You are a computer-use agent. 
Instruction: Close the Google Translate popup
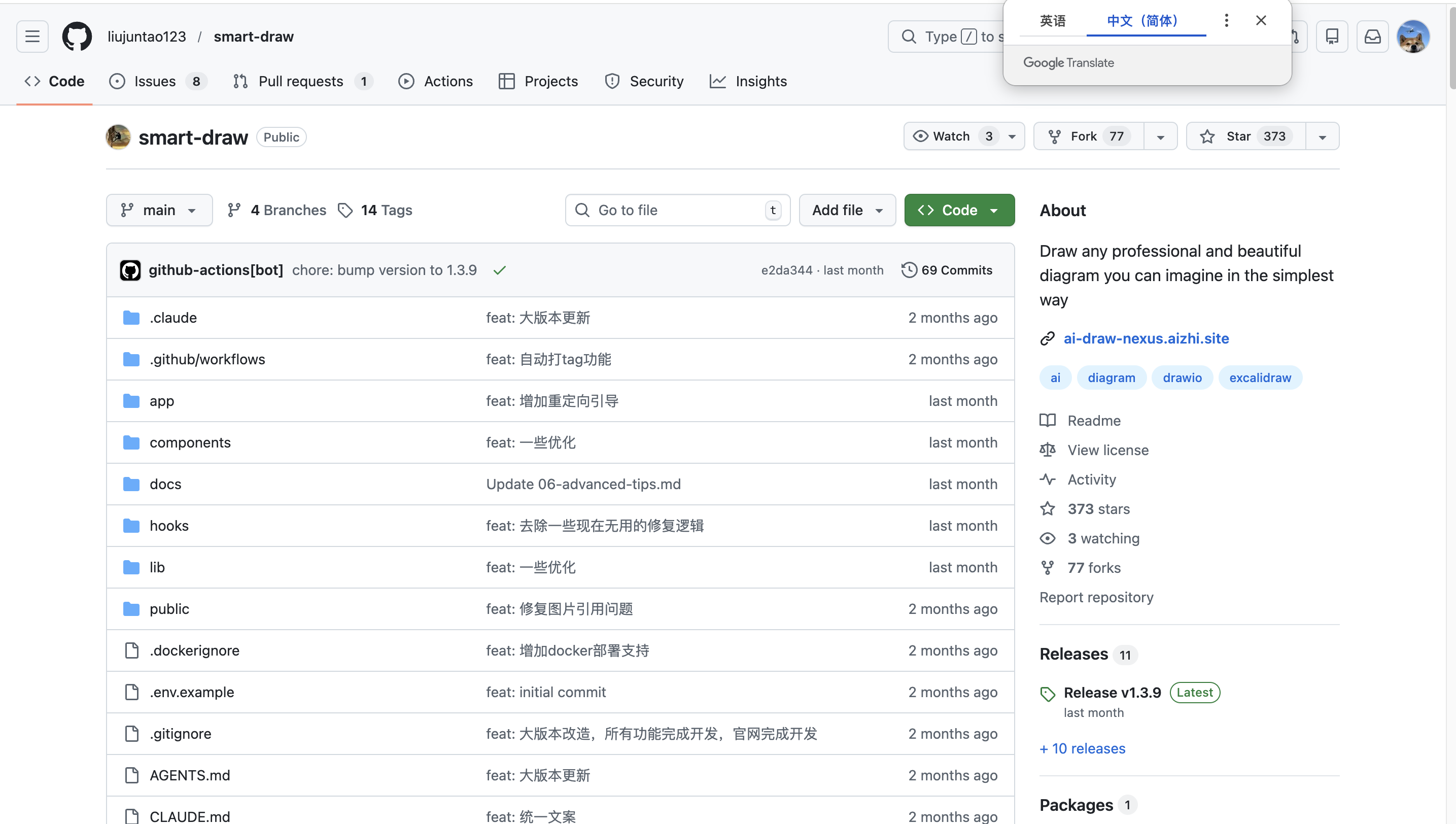pyautogui.click(x=1261, y=20)
